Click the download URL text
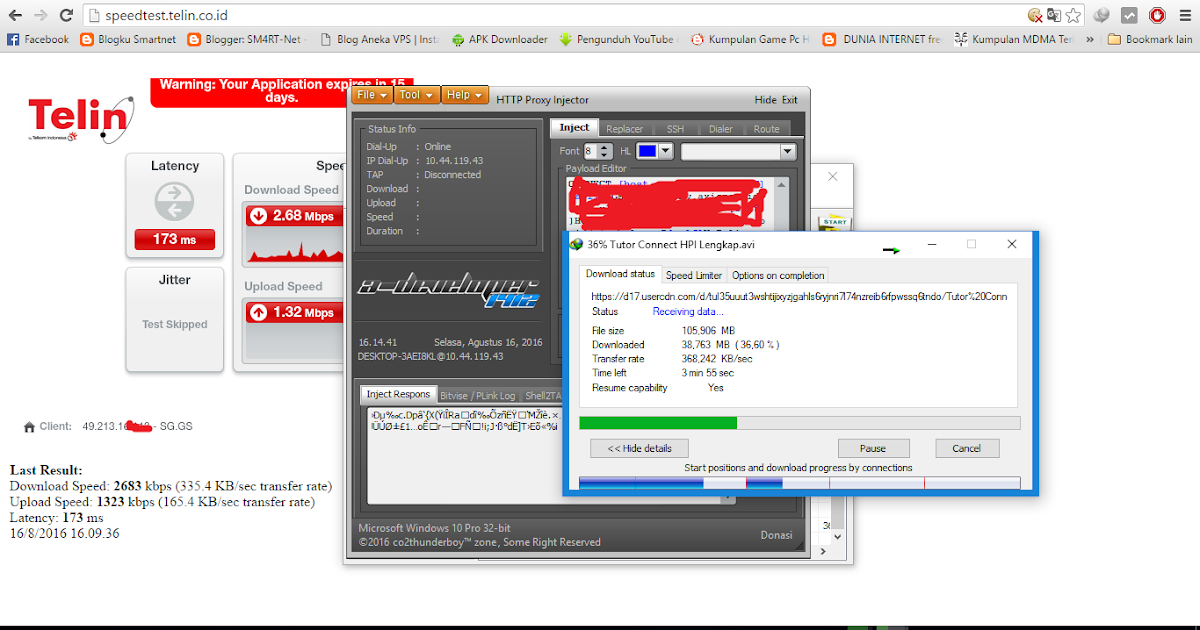Image resolution: width=1200 pixels, height=630 pixels. 800,297
